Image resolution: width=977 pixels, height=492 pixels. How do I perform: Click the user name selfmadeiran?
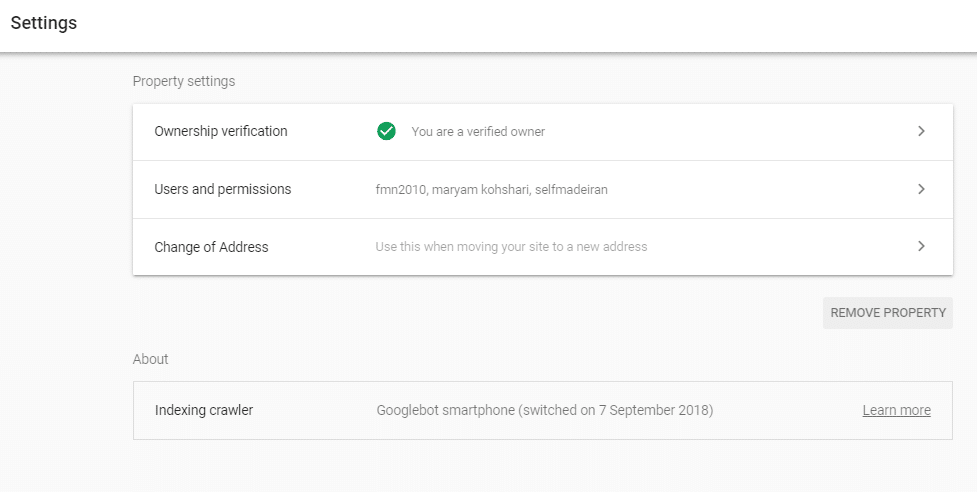click(570, 189)
